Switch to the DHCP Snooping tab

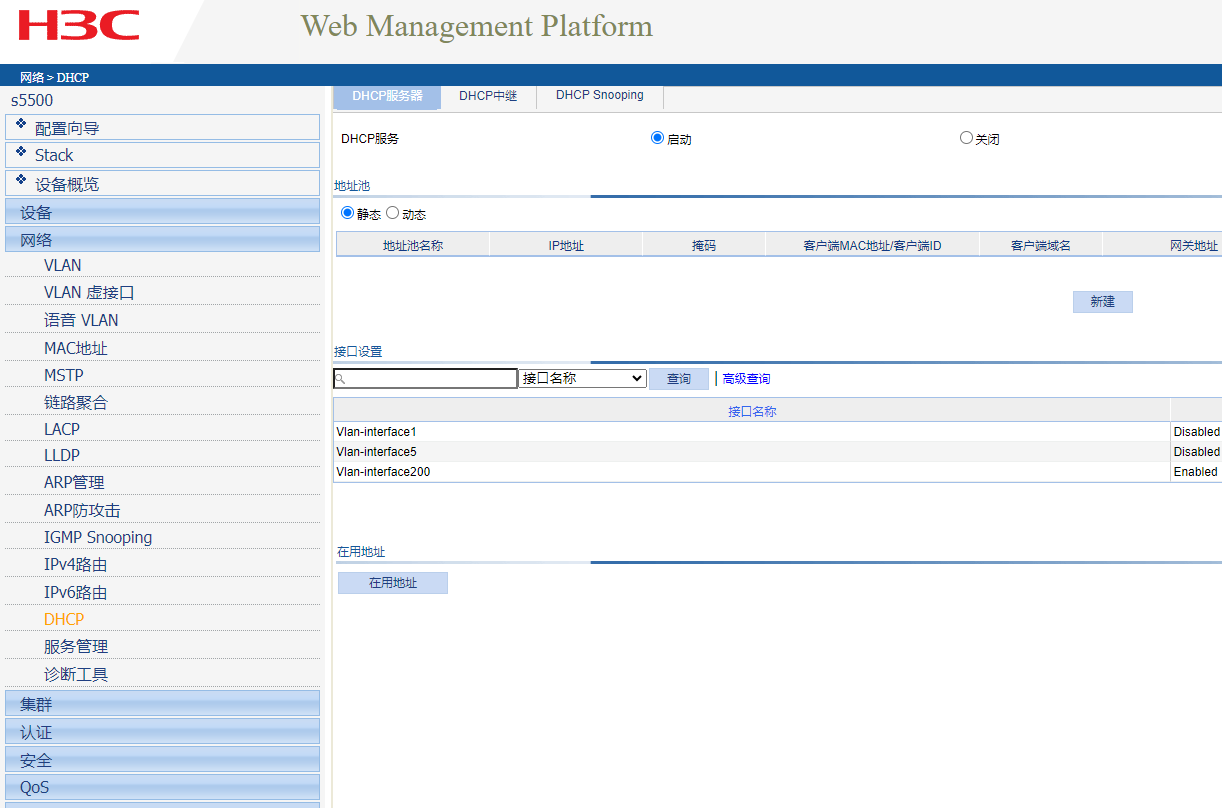(x=599, y=96)
